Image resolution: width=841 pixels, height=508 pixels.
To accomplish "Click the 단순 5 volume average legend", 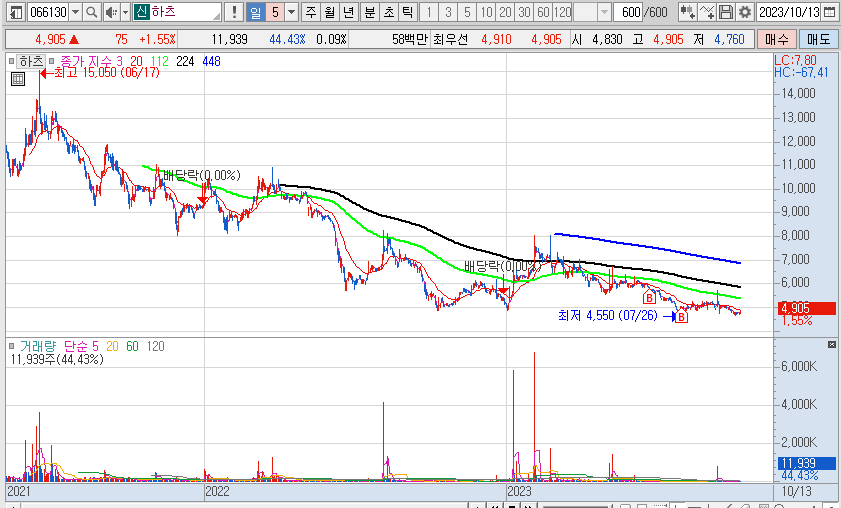I will coord(82,346).
